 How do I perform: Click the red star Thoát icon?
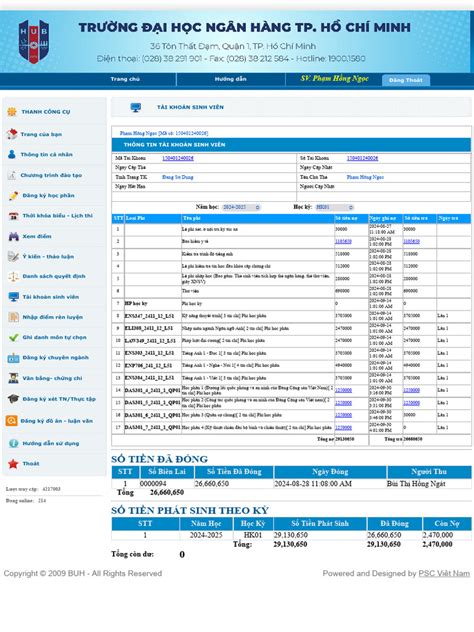(x=13, y=464)
